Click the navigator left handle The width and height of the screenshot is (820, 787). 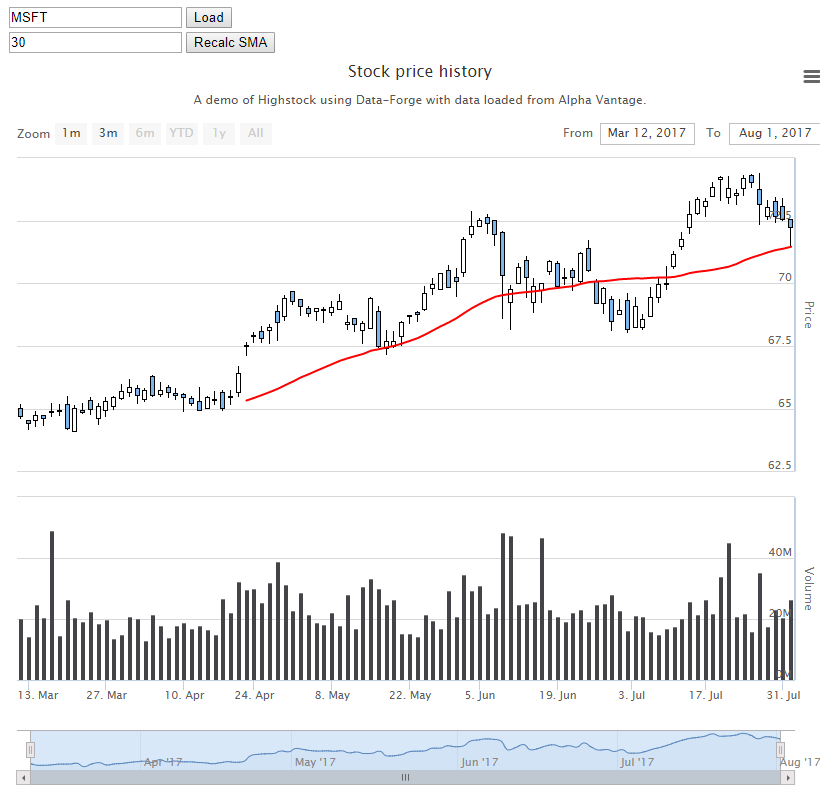pyautogui.click(x=30, y=750)
